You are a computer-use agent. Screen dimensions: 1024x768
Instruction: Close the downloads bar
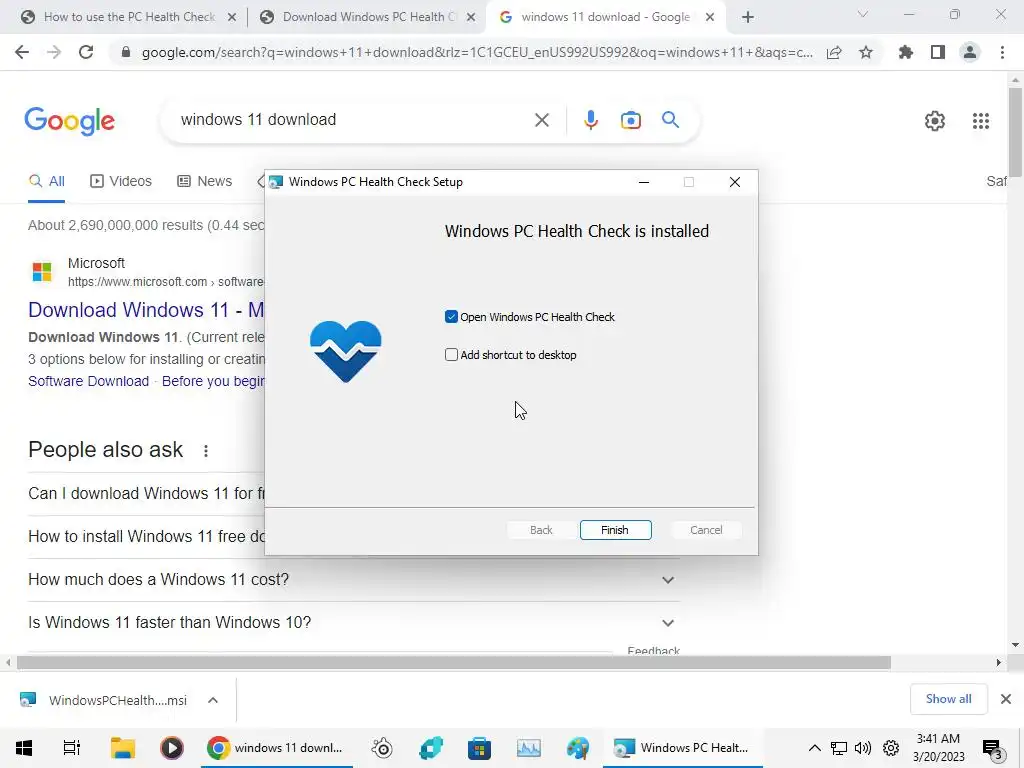pos(1006,699)
